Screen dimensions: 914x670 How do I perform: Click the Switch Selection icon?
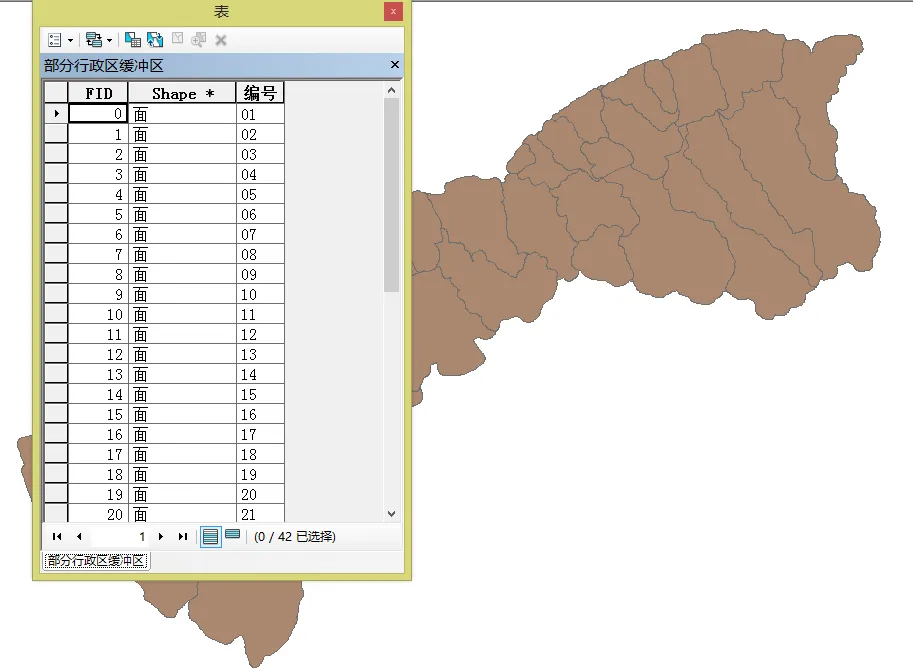point(155,40)
